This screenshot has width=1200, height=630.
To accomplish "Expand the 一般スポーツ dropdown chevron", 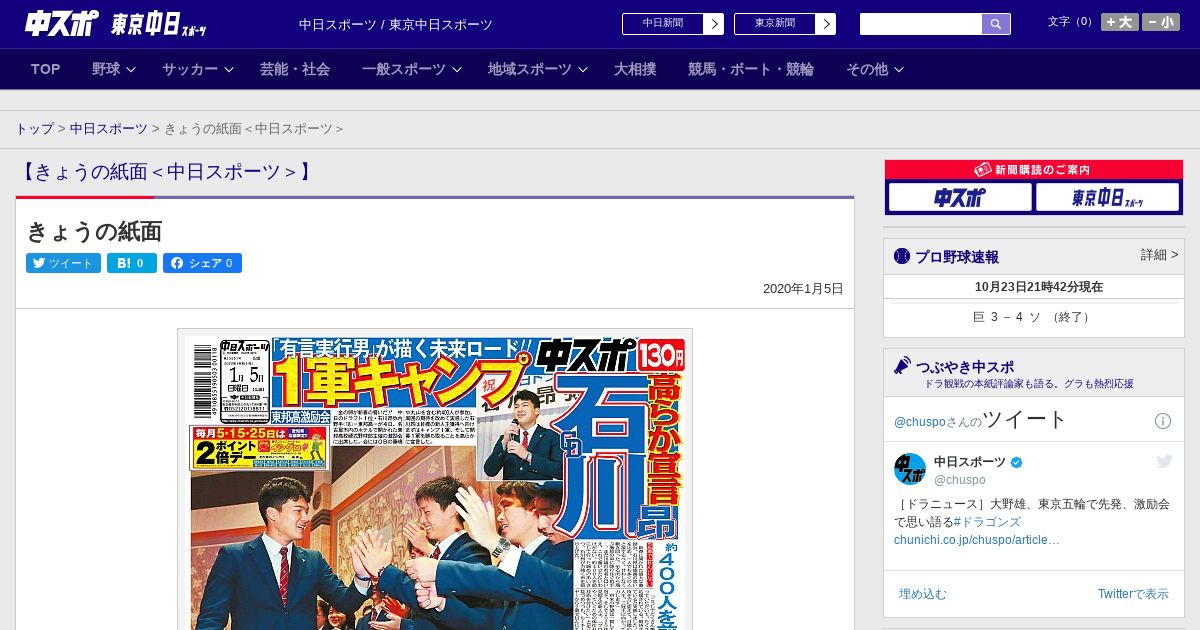I will 457,69.
